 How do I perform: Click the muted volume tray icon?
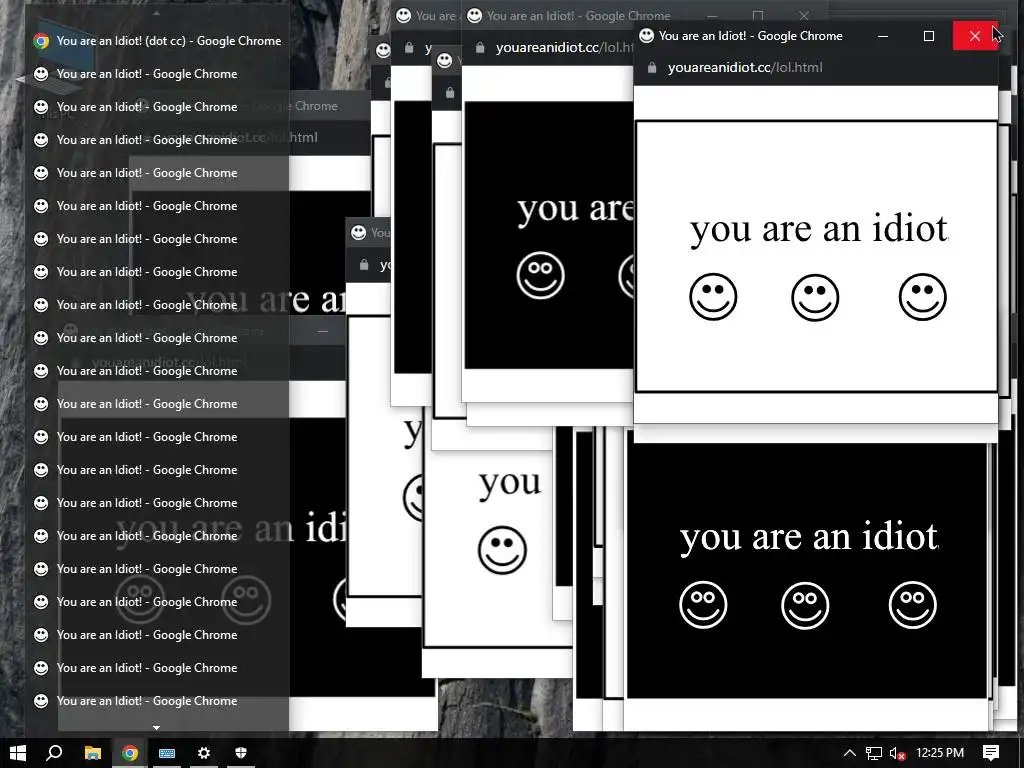(x=897, y=753)
